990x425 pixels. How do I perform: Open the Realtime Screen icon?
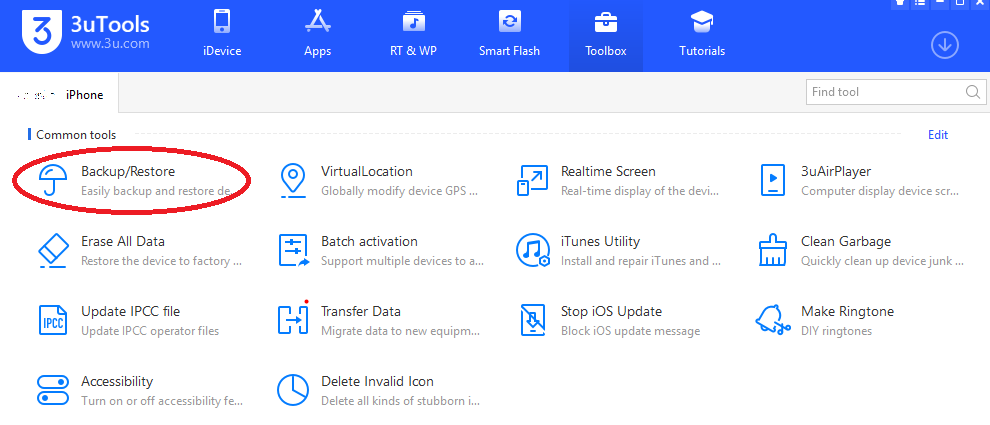[x=533, y=181]
